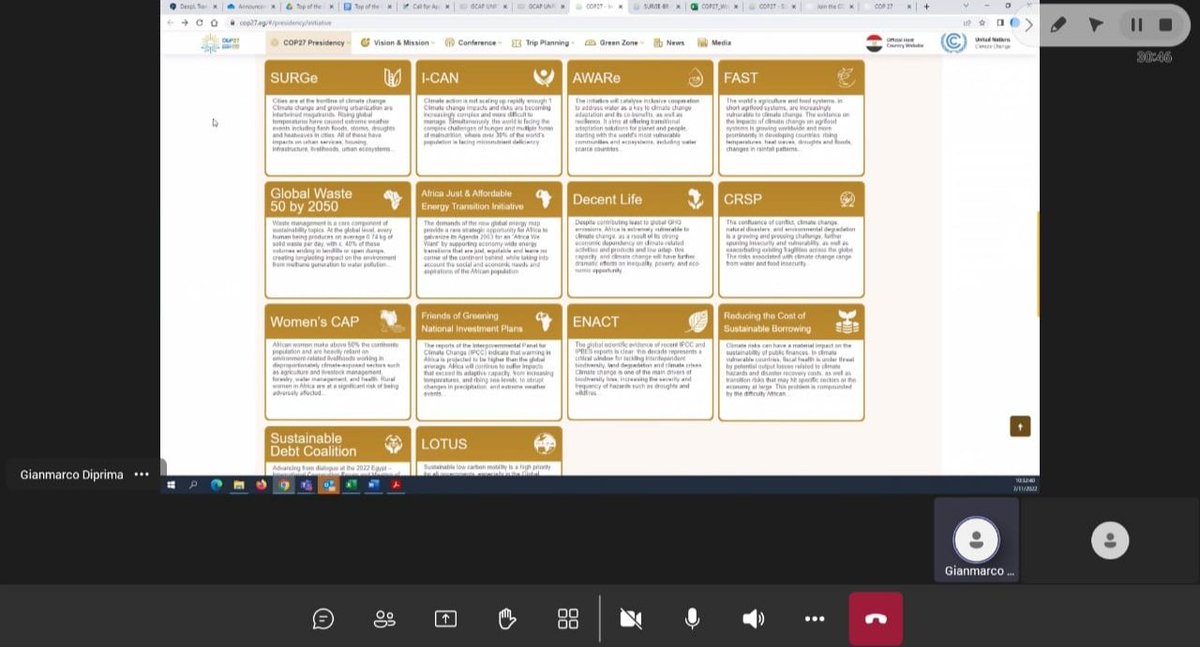Viewport: 1200px width, 647px height.
Task: Open the gallery layout view options
Action: [568, 619]
